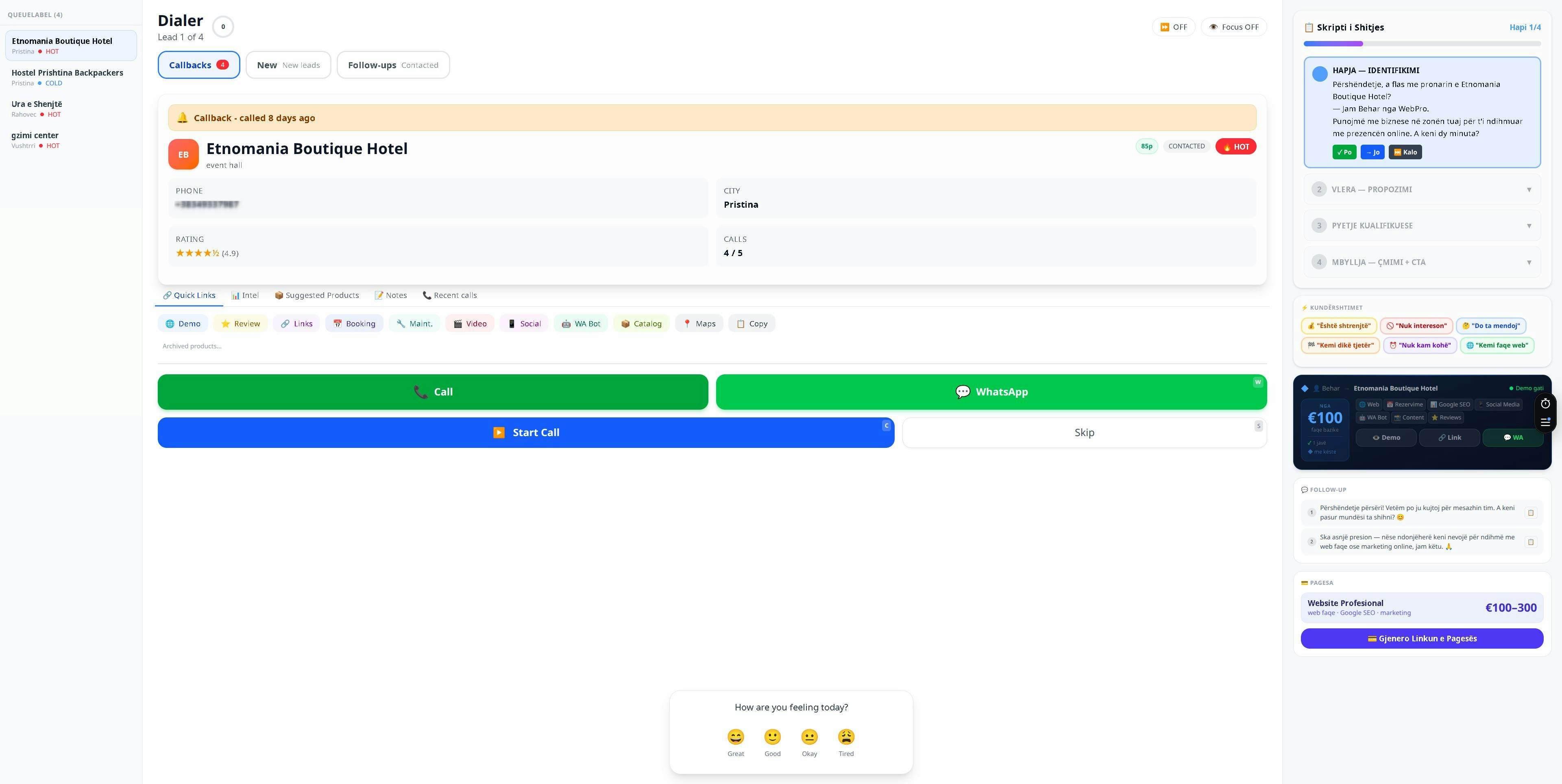Open the Notes tab
This screenshot has width=1562, height=784.
390,295
